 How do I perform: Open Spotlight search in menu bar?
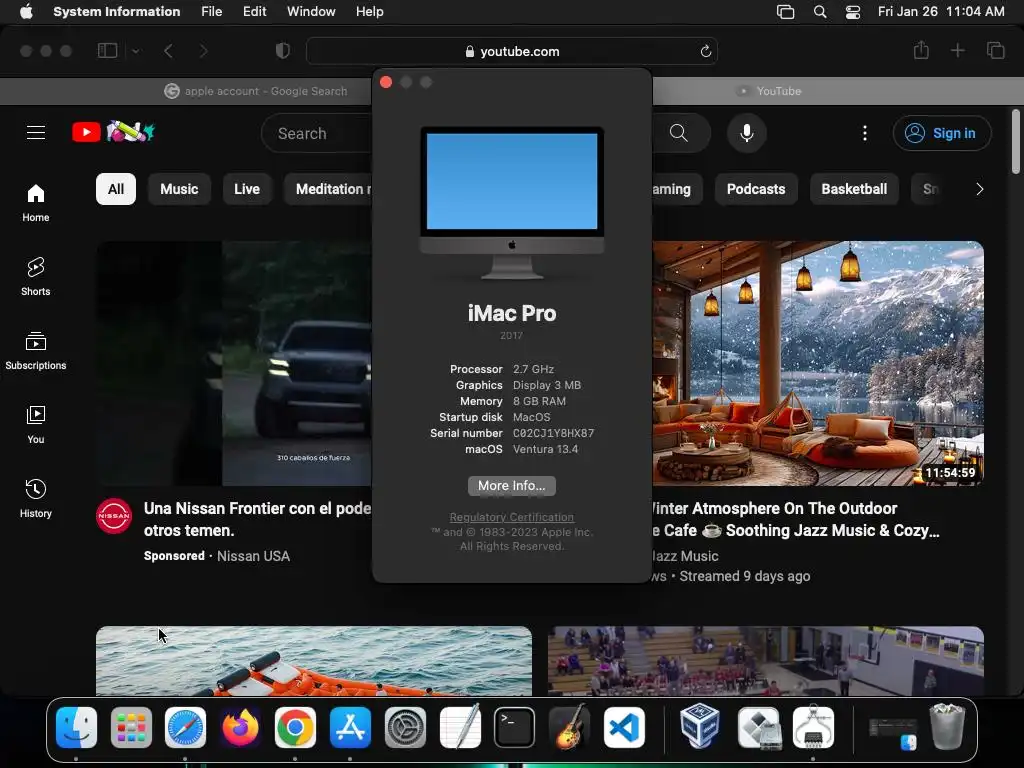pos(820,12)
